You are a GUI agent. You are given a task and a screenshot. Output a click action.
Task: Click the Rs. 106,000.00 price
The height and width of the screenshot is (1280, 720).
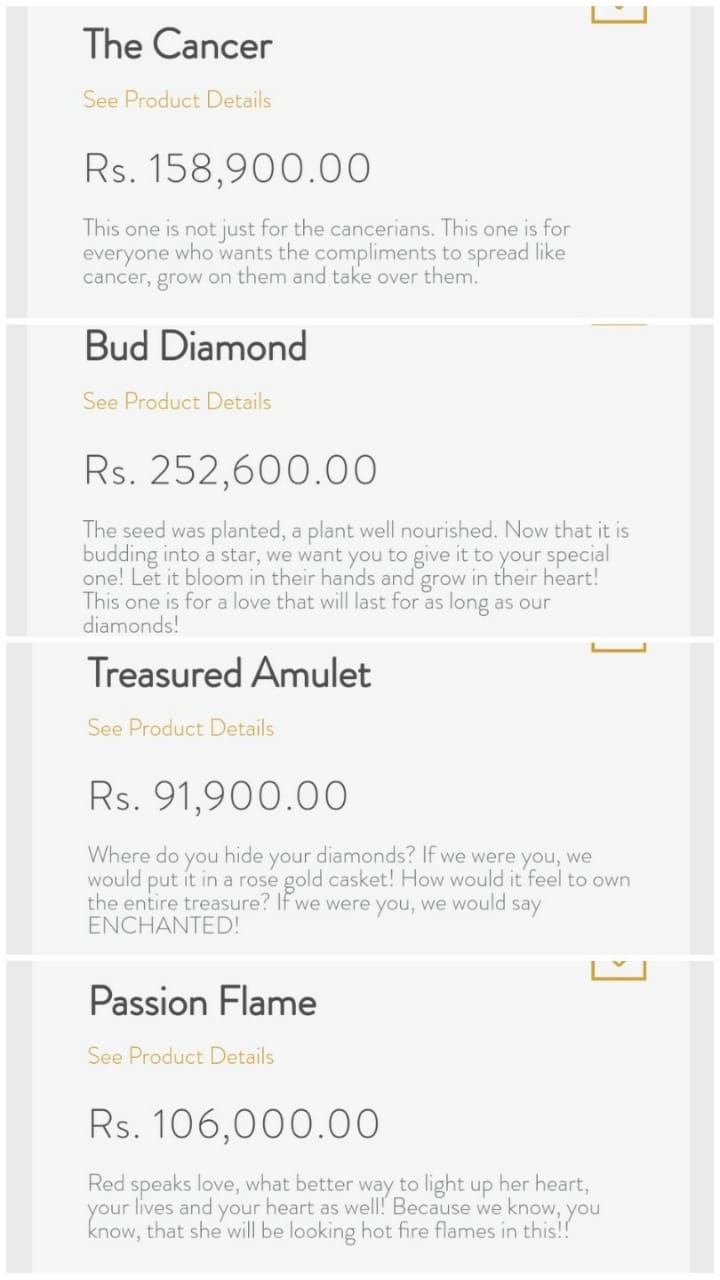[235, 1124]
